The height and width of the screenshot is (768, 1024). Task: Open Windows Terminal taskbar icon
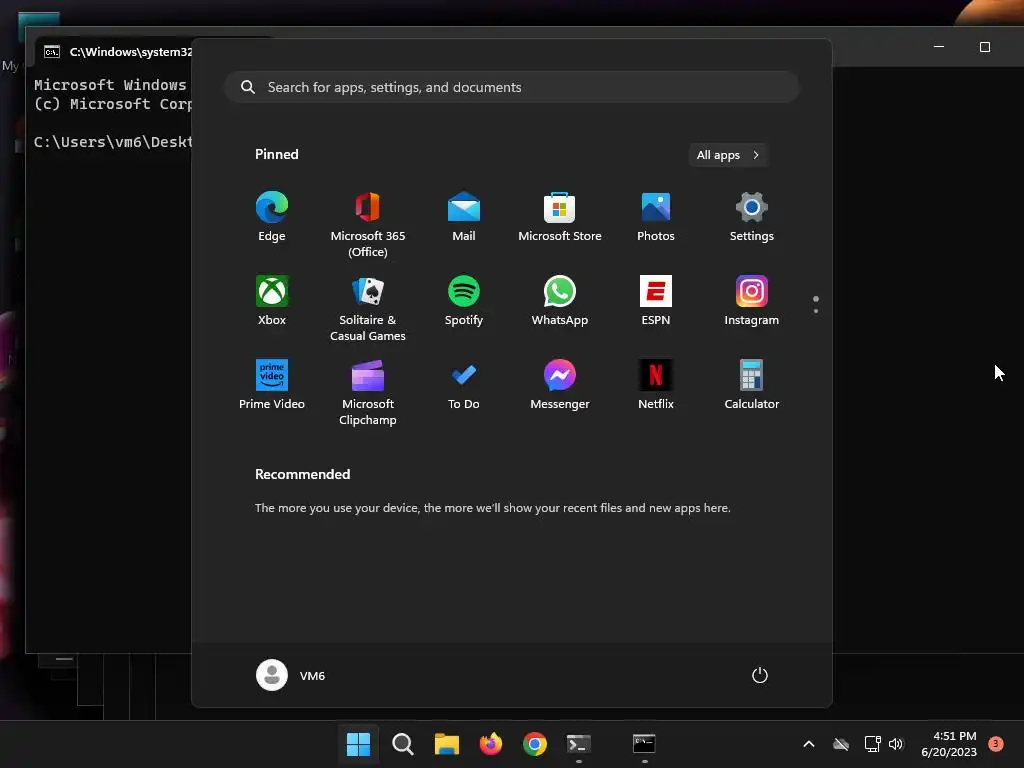tap(579, 744)
